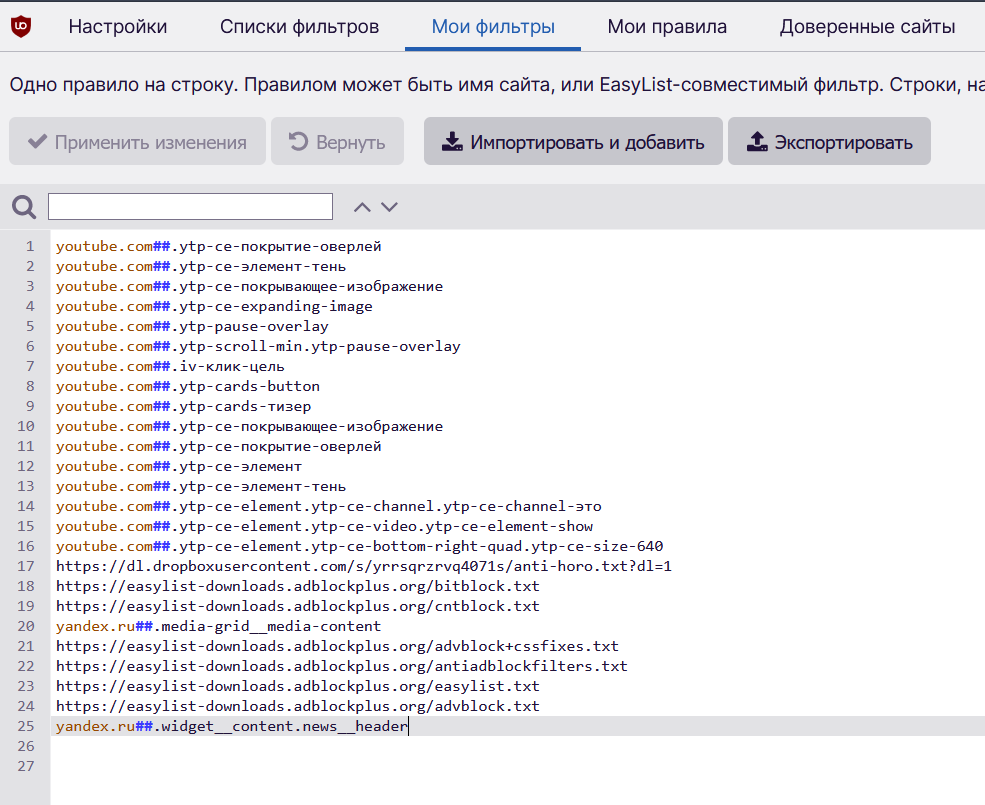
Task: Click line 5 ytp-pause-overlay filter
Action: (x=192, y=327)
